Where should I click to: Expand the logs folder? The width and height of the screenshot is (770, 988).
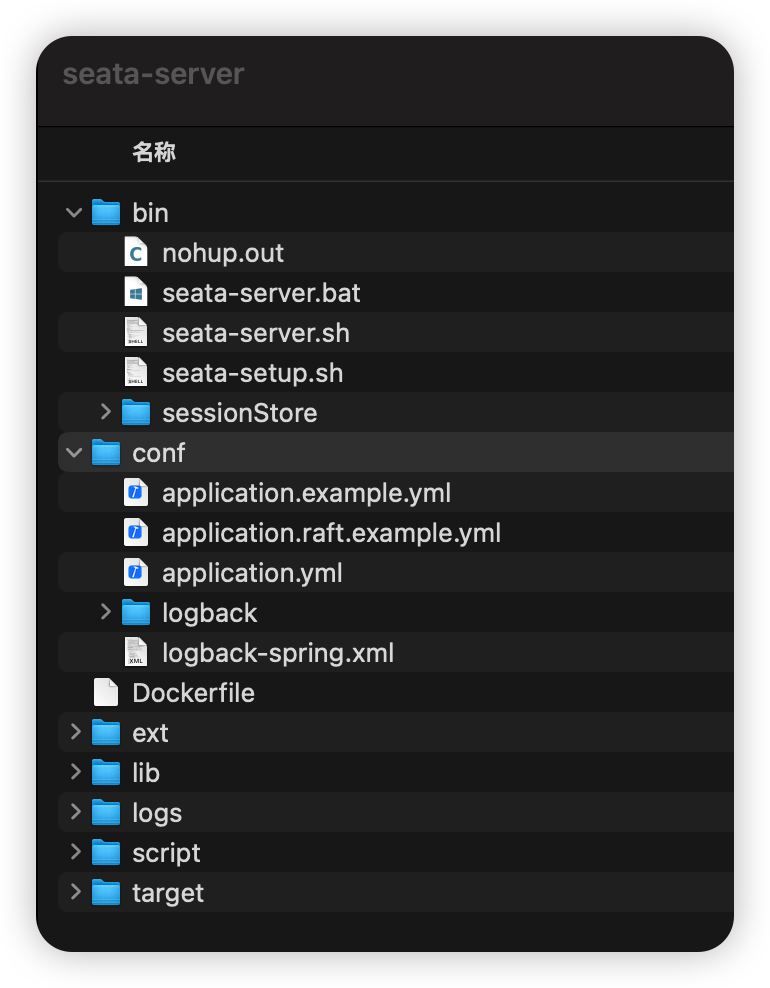click(74, 812)
